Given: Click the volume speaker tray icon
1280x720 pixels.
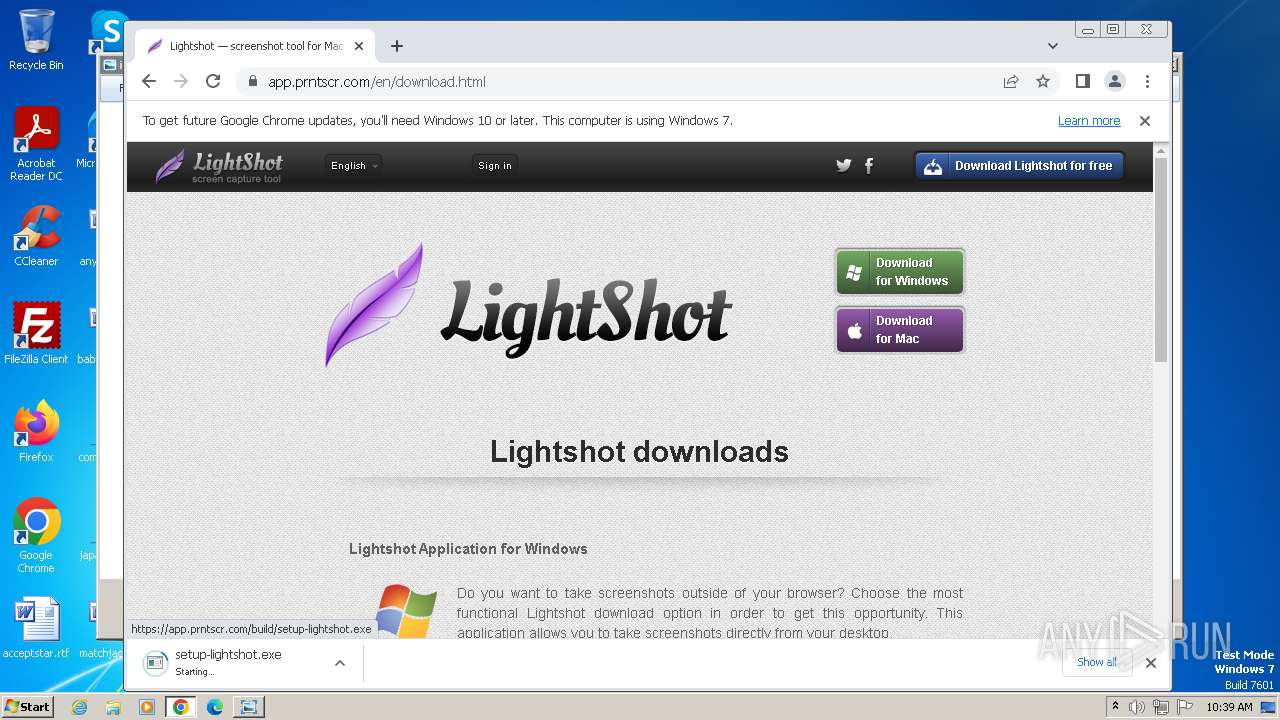Looking at the screenshot, I should 1137,707.
